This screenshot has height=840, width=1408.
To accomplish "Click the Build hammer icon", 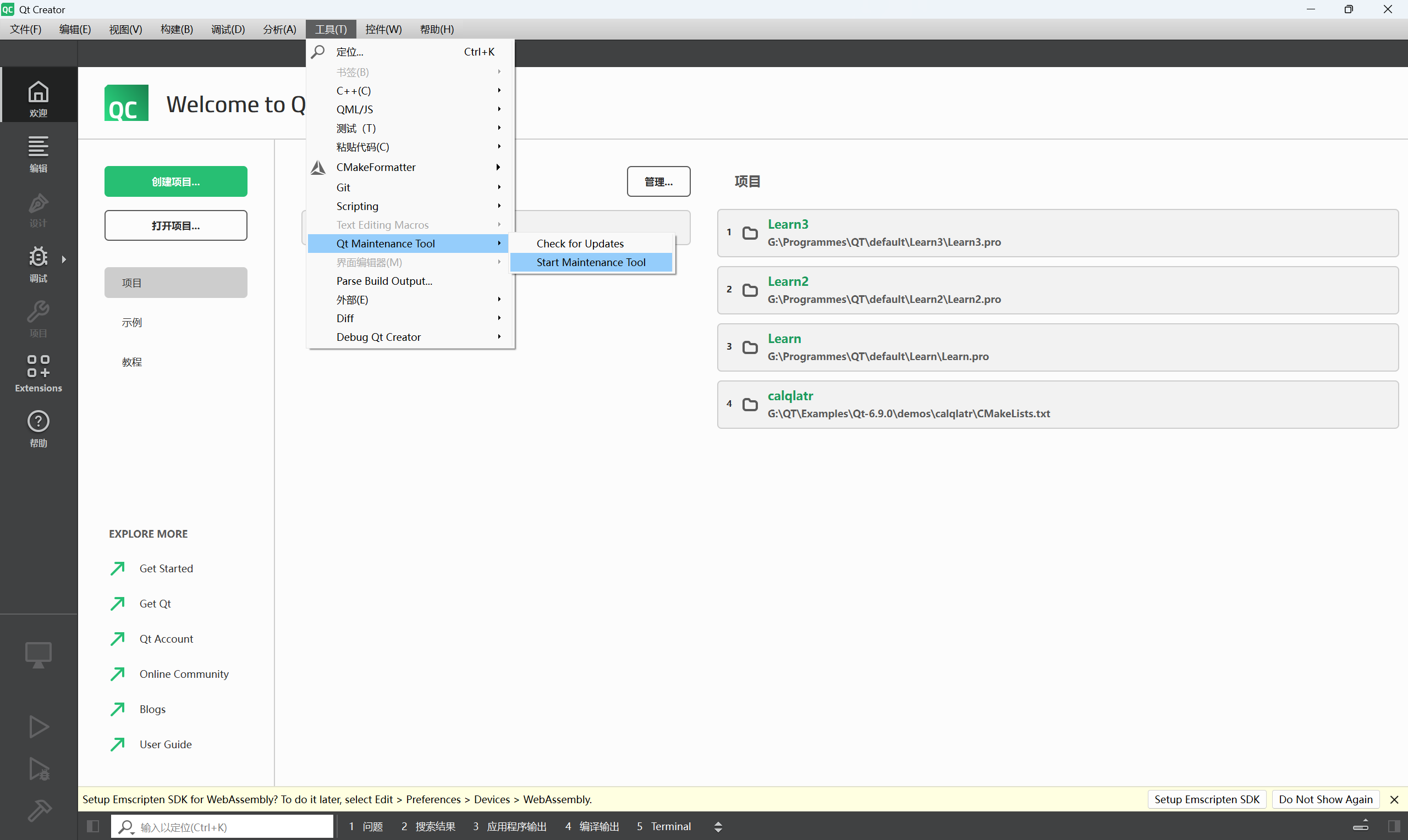I will point(38,810).
